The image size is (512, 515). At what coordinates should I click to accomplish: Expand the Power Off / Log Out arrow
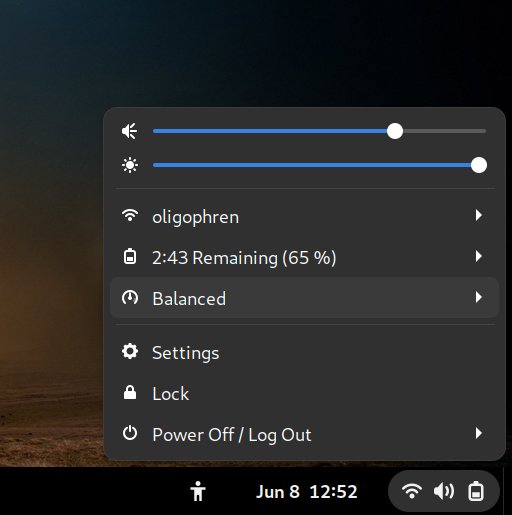coord(479,433)
